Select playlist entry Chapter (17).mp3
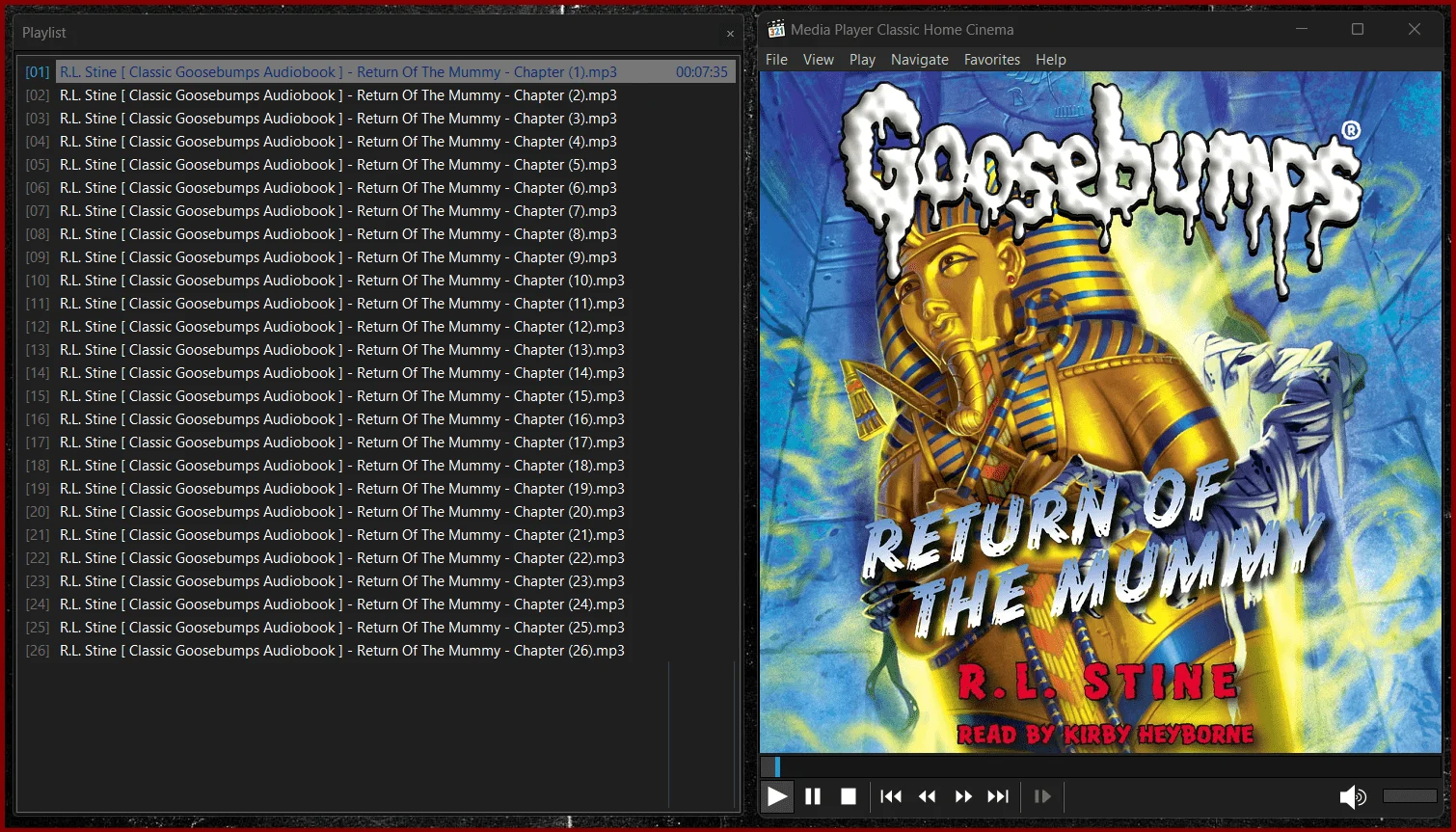The image size is (1456, 832). coord(380,443)
